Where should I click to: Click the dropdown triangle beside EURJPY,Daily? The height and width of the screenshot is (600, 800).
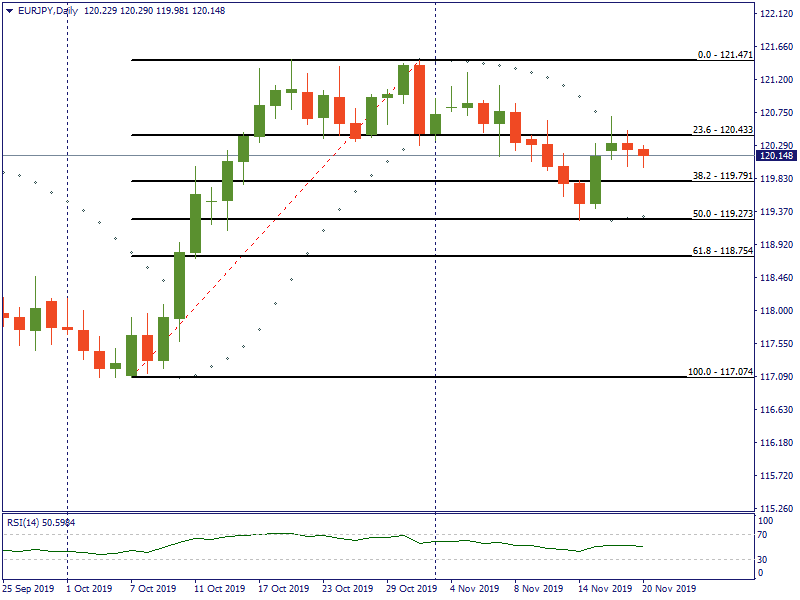[x=9, y=9]
